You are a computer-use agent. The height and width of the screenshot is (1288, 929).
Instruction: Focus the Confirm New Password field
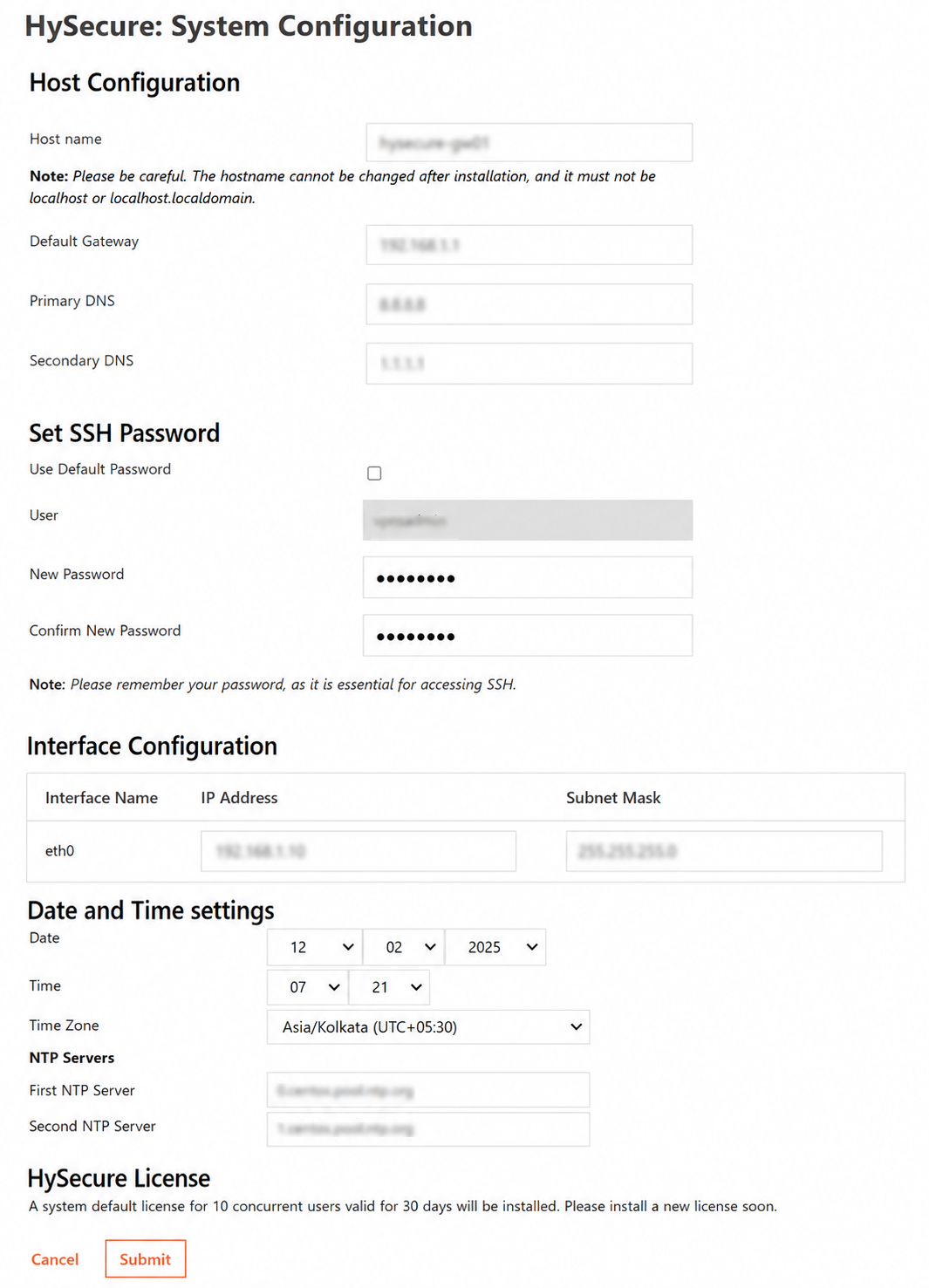tap(528, 636)
